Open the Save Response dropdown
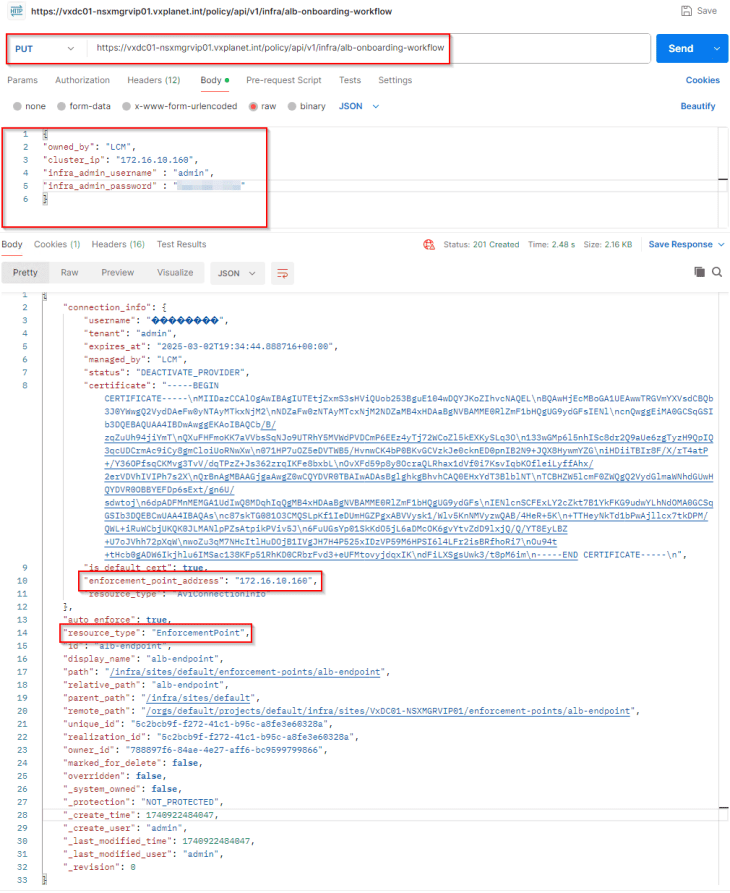The image size is (730, 893). pos(685,244)
